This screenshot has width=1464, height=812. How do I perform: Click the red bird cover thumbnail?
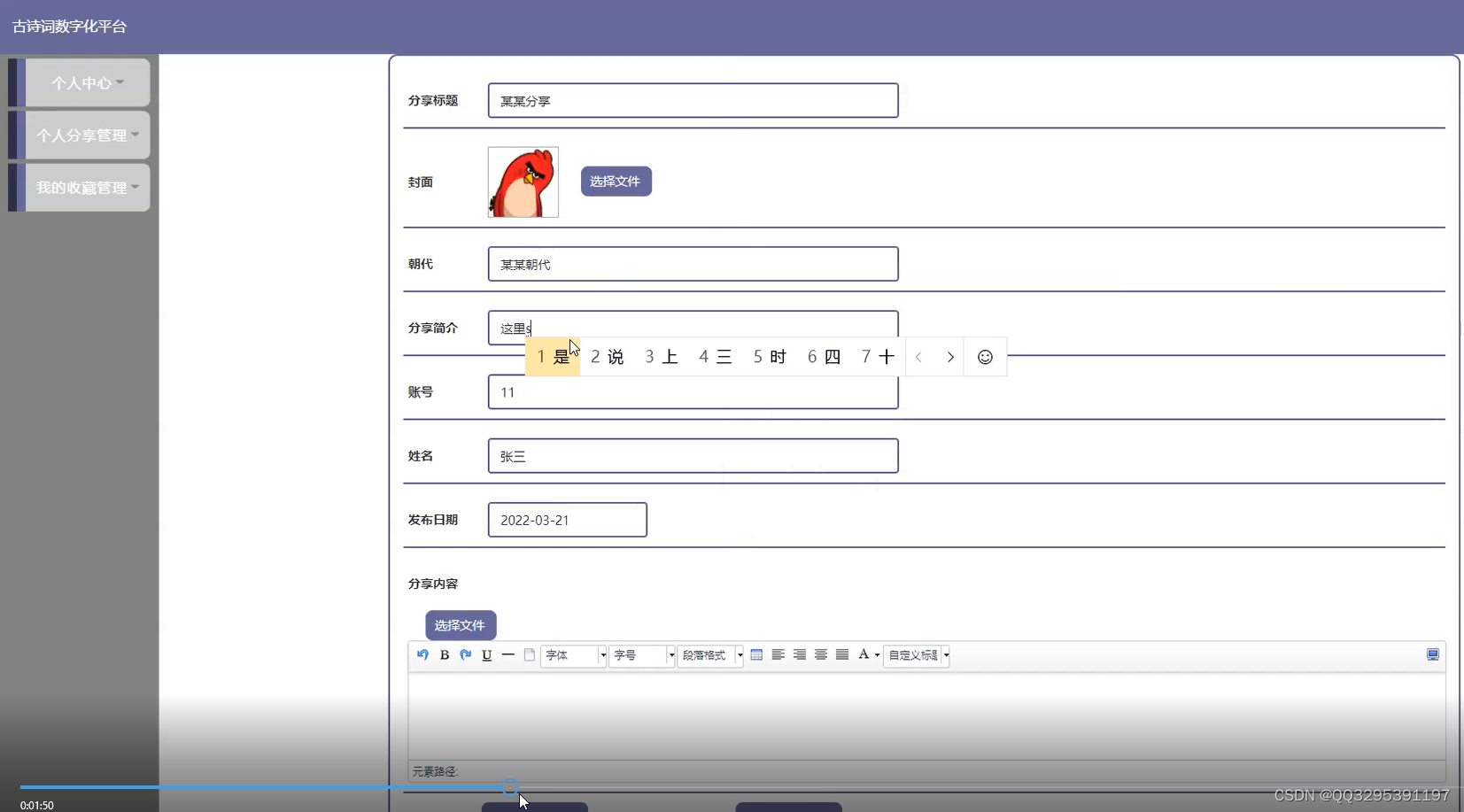pyautogui.click(x=523, y=182)
